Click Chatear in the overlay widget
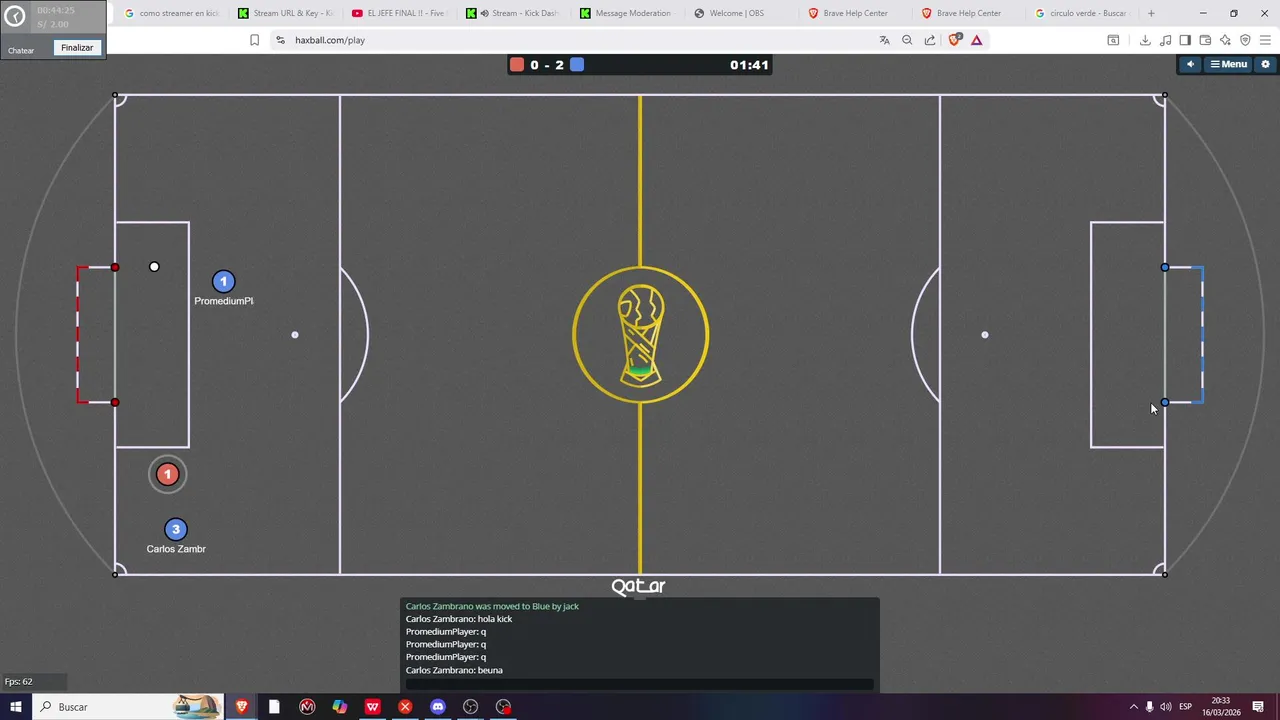Viewport: 1280px width, 720px height. click(x=21, y=50)
